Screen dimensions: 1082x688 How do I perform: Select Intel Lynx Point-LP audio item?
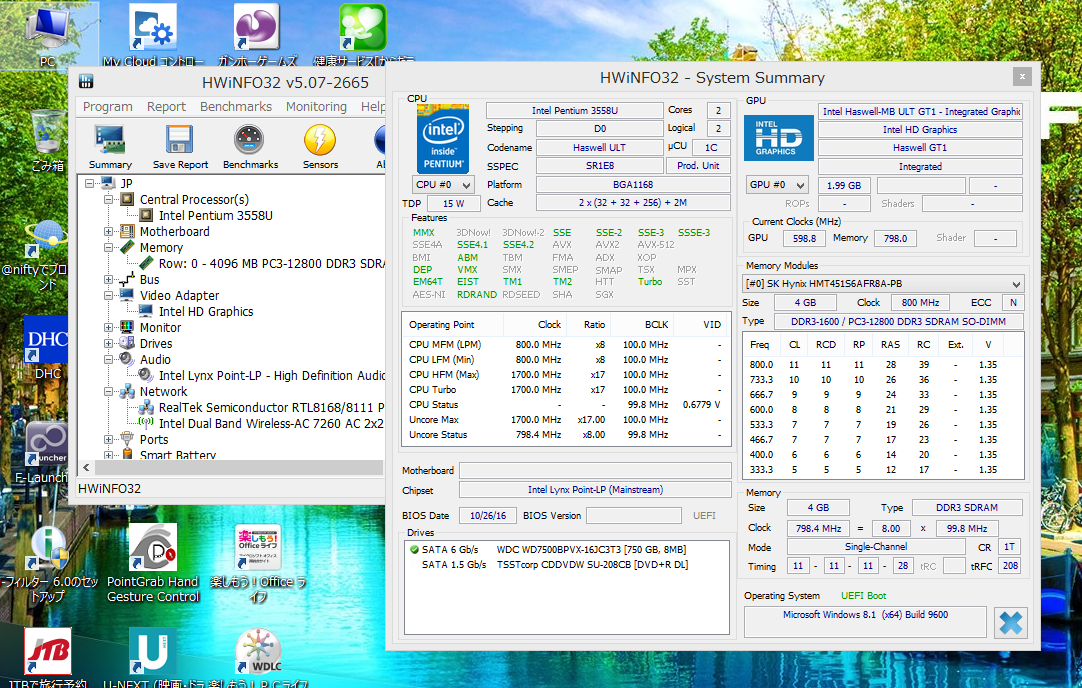pos(271,375)
